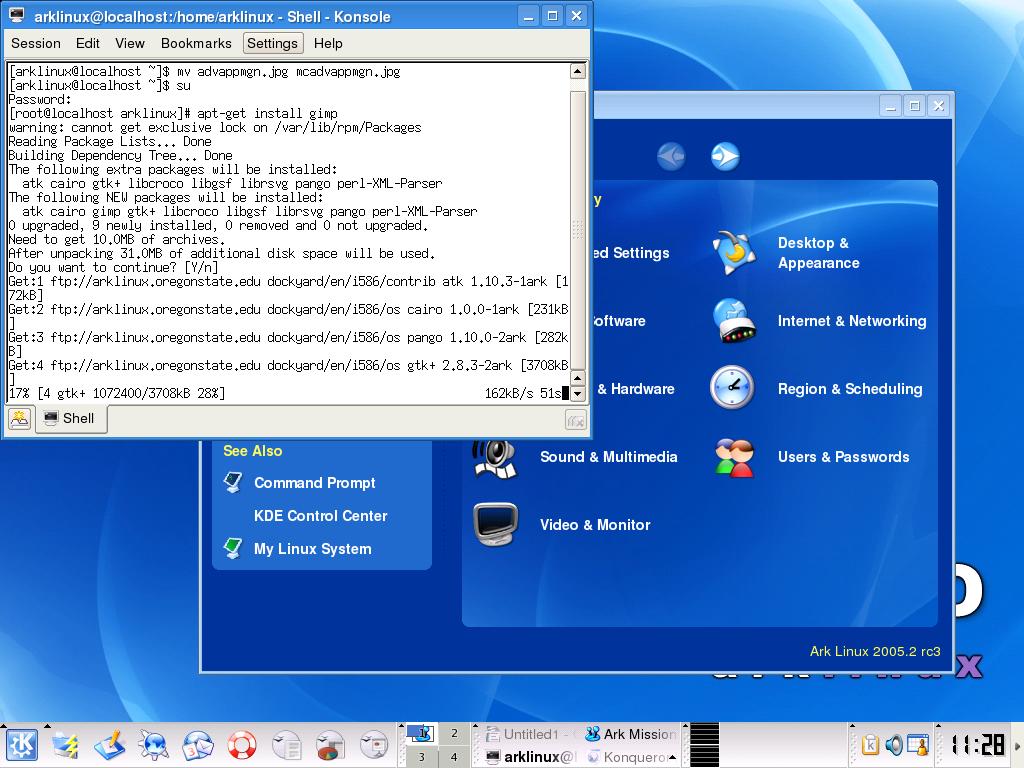
Task: Click the window-with-user tray icon
Action: [918, 744]
